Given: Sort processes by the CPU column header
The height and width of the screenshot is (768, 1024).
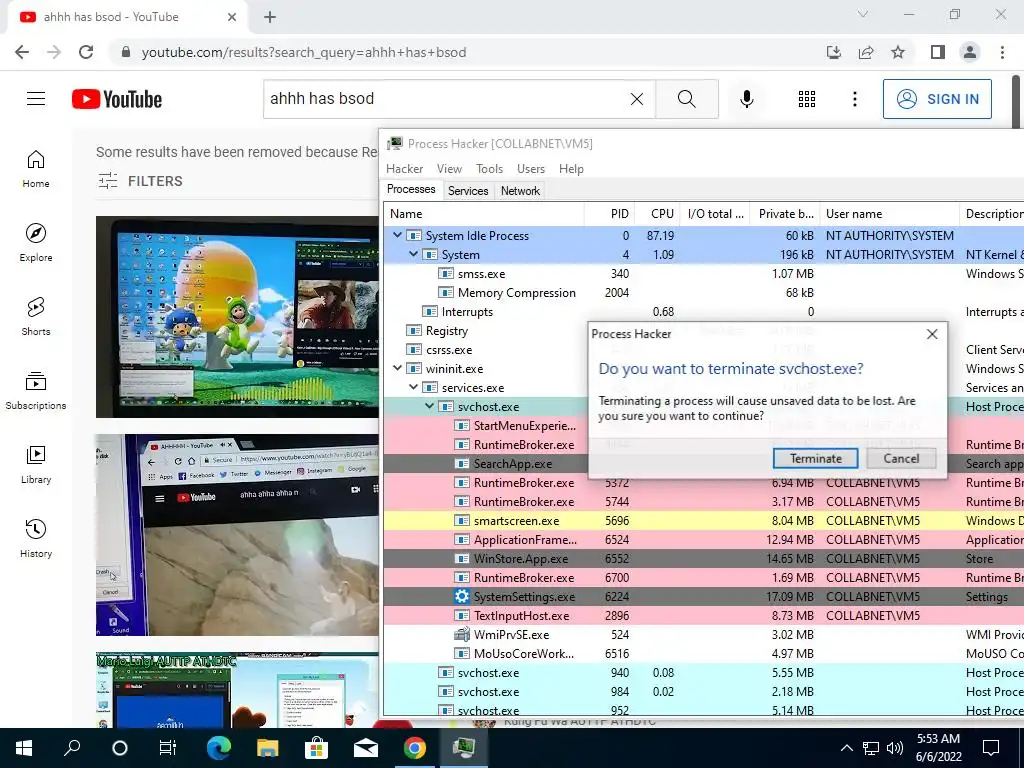Looking at the screenshot, I should 656,214.
